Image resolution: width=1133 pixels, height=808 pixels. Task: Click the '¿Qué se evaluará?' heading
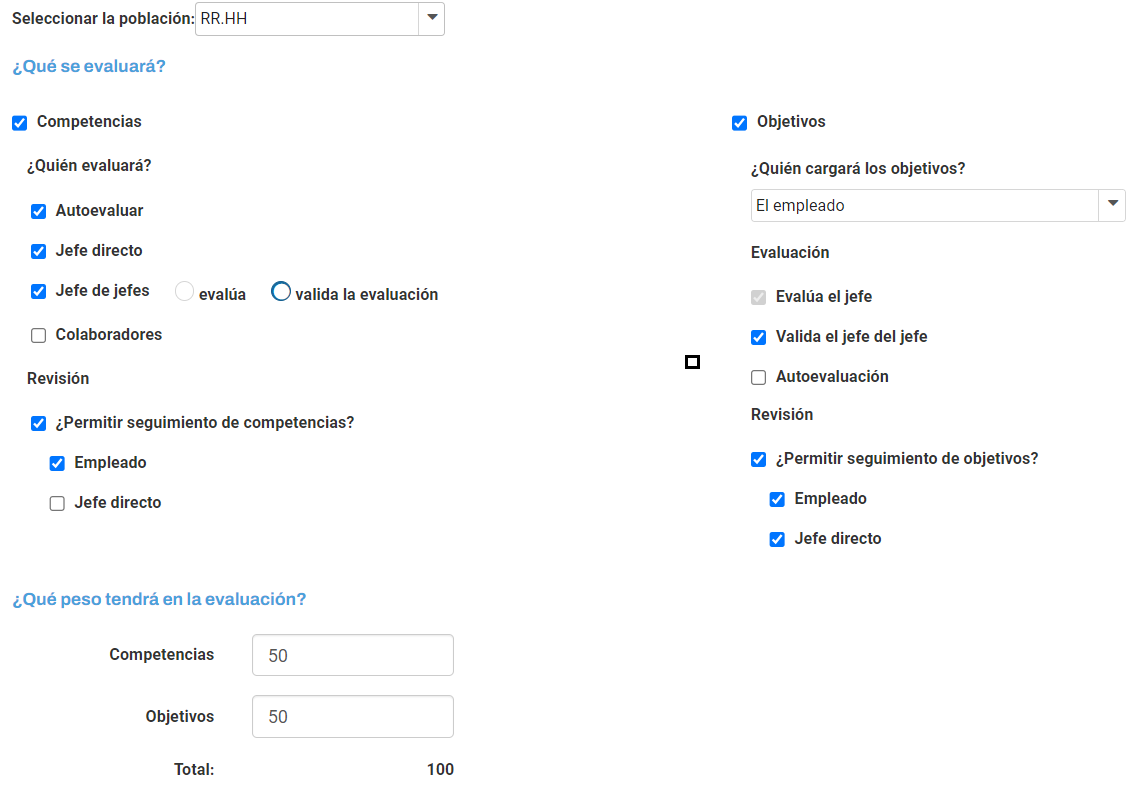89,66
